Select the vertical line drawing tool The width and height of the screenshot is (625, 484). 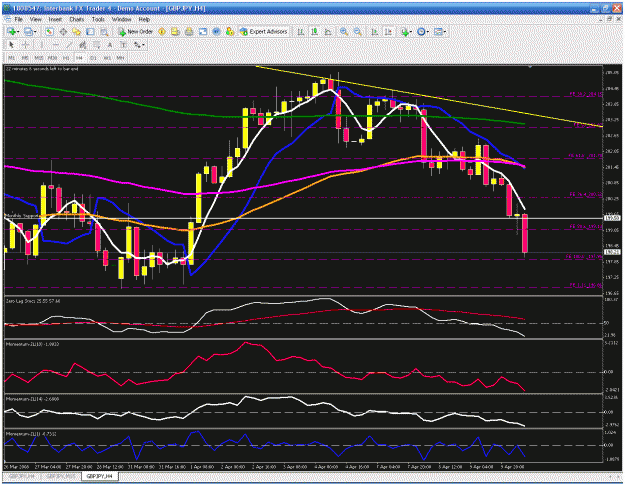[41, 45]
